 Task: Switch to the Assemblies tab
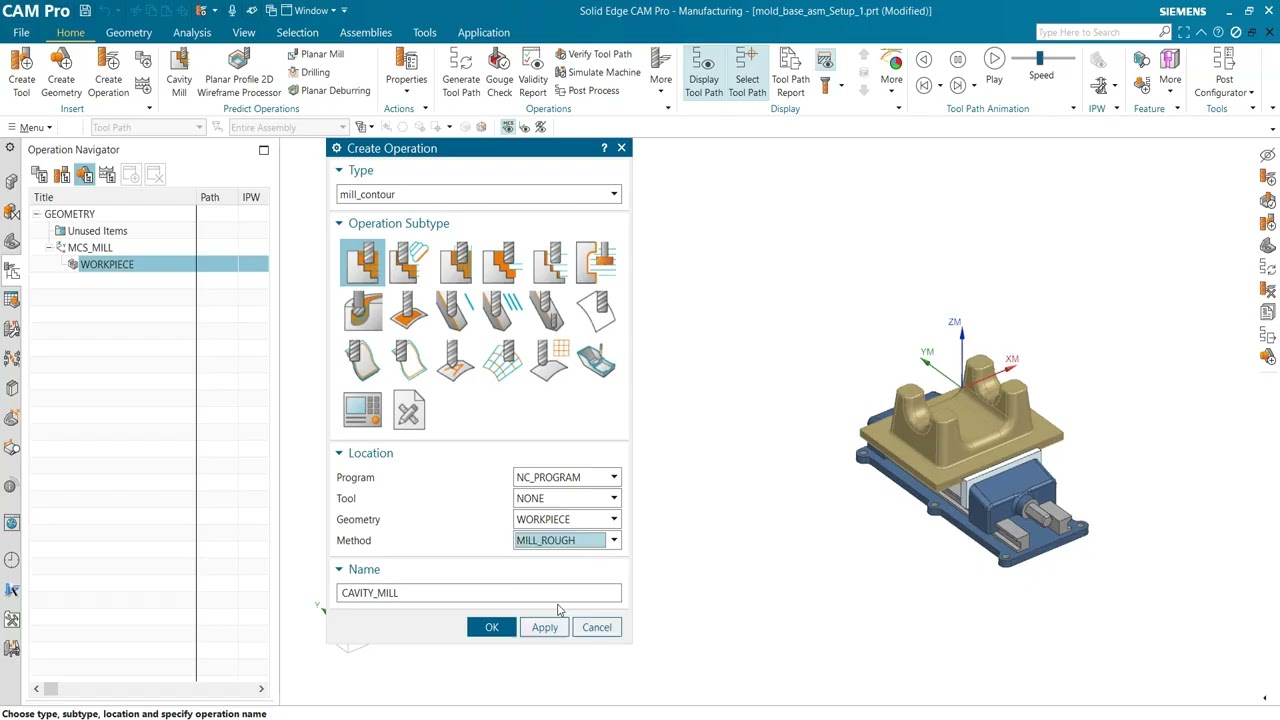pos(366,32)
